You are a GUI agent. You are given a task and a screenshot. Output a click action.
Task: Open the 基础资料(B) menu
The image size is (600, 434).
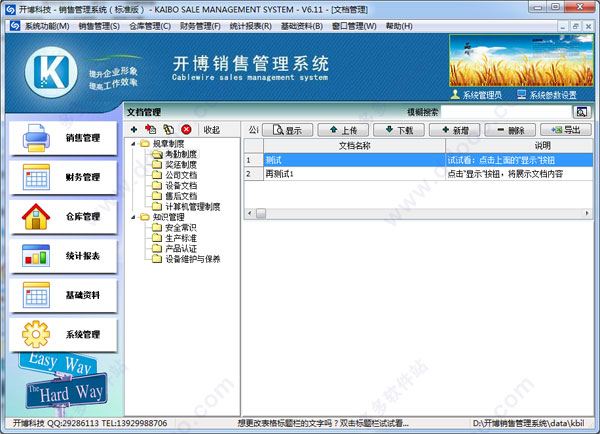click(x=302, y=26)
